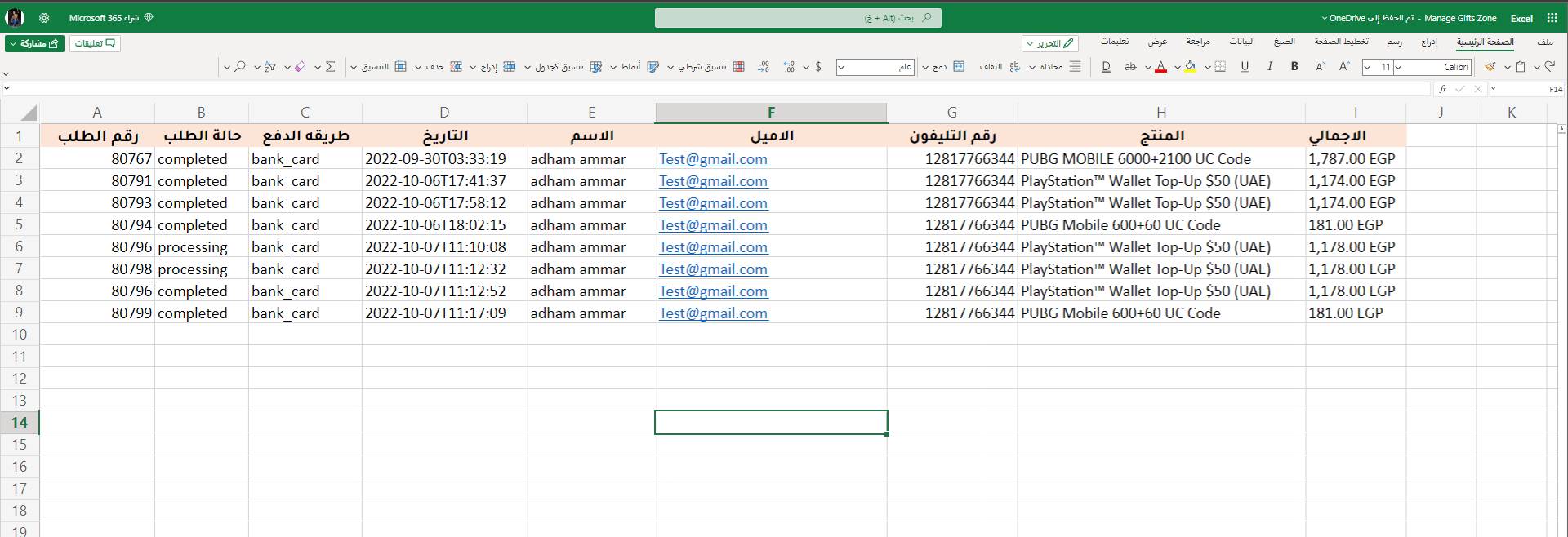1568x537 pixels.
Task: Expand the Alignment (محاذاة) dropdown
Action: (1032, 67)
